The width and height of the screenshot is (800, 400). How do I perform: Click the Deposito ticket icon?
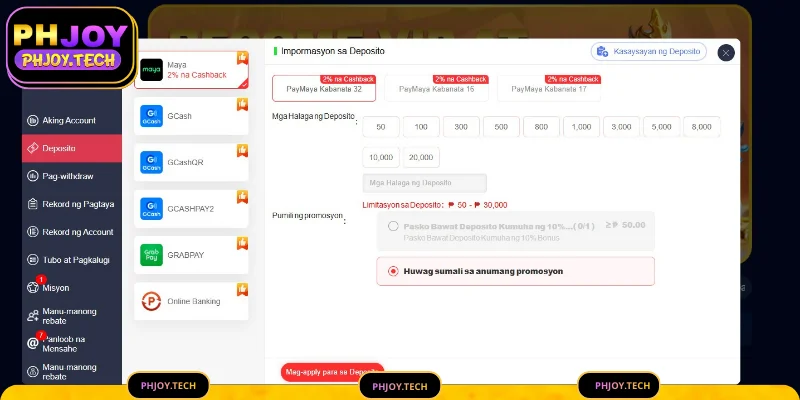(x=33, y=148)
